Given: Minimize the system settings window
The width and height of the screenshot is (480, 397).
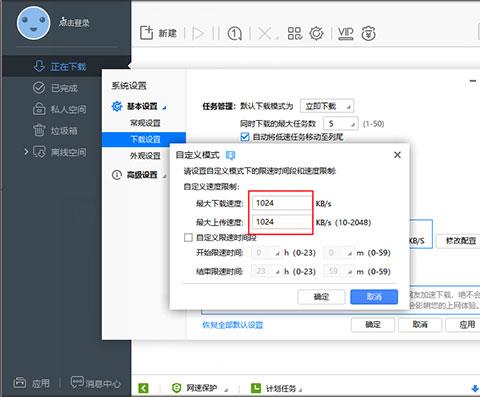Looking at the screenshot, I should point(473,81).
